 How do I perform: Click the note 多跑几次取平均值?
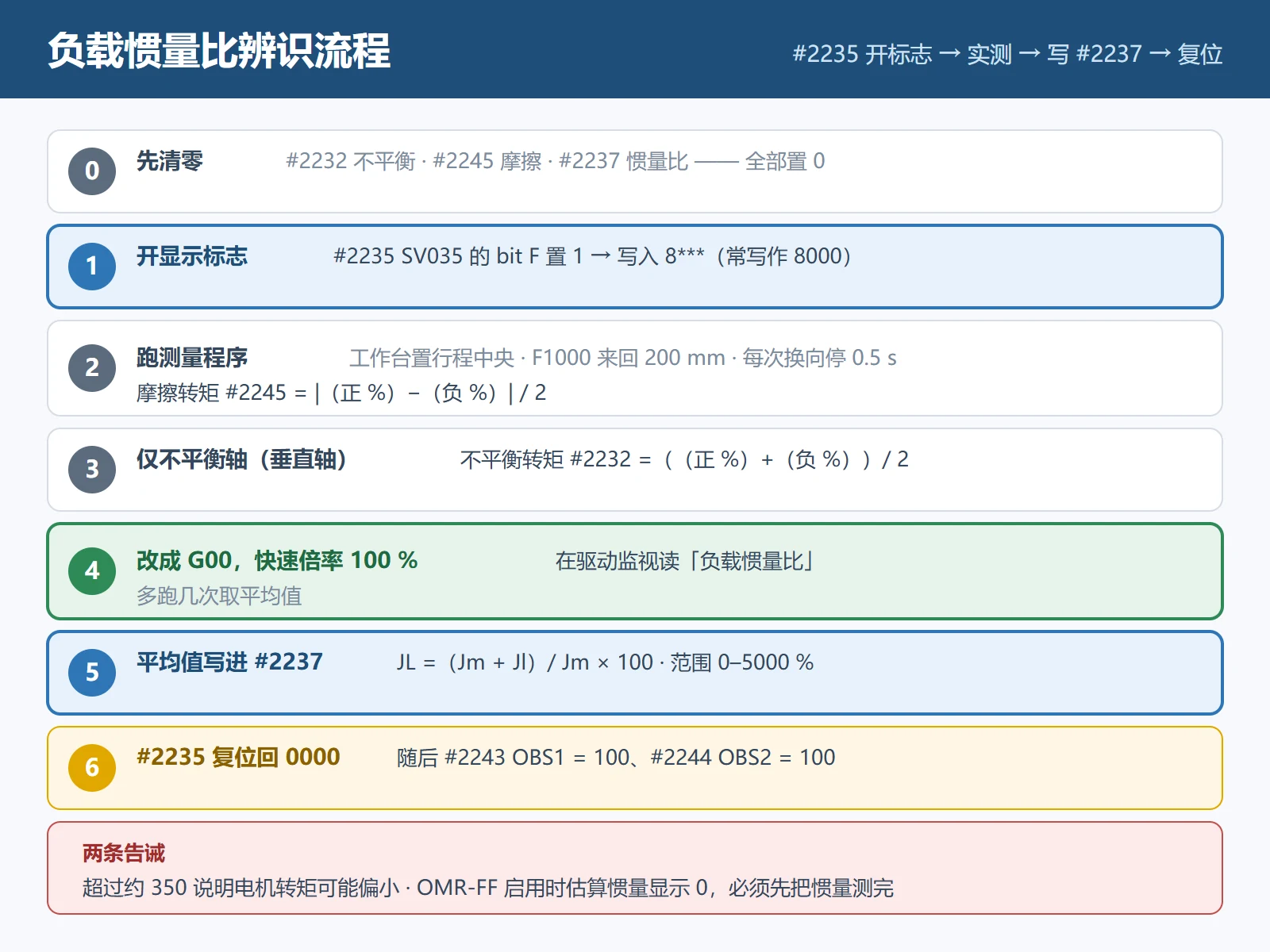tap(219, 596)
